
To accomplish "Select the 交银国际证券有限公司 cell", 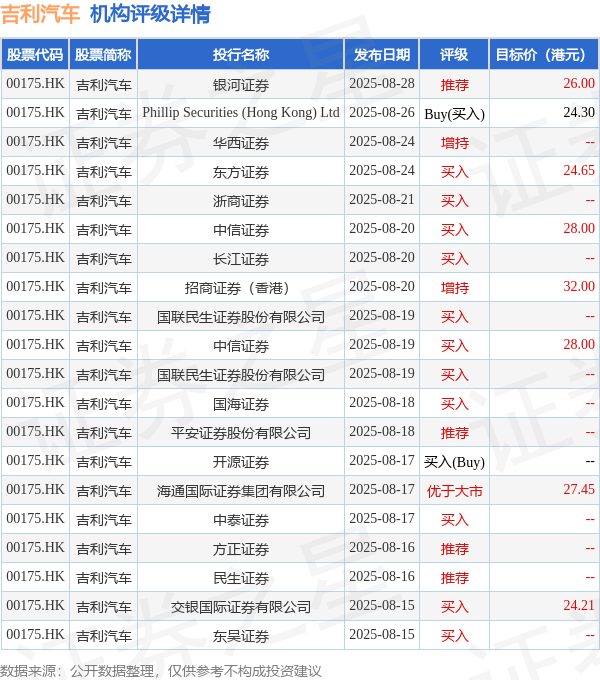I will (241, 607).
